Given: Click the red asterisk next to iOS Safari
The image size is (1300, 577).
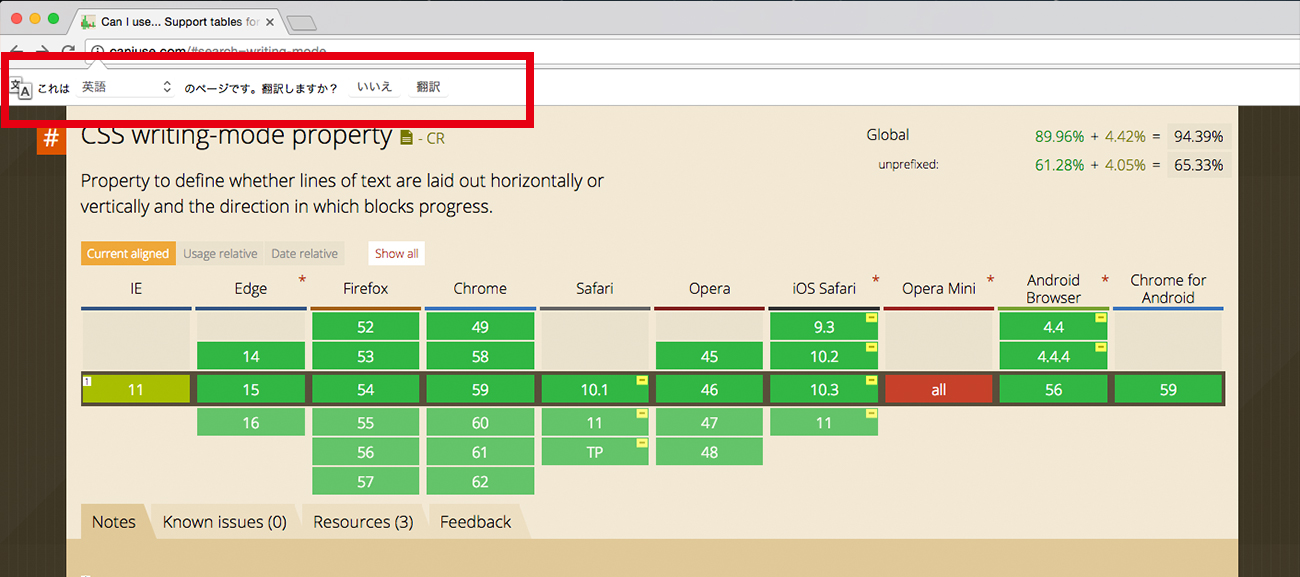Looking at the screenshot, I should point(875,281).
